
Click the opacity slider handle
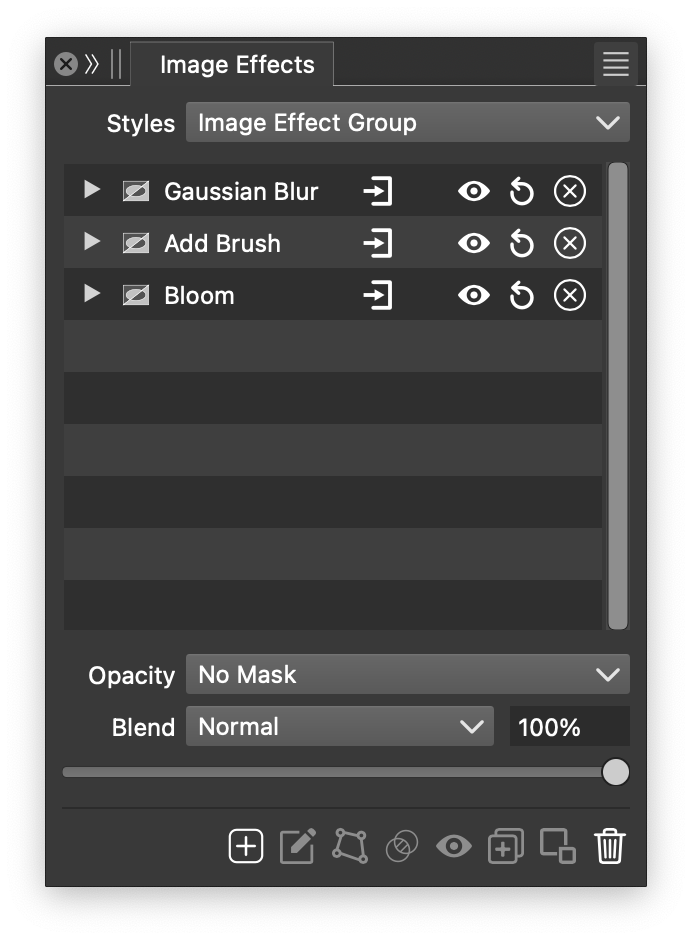pos(616,772)
